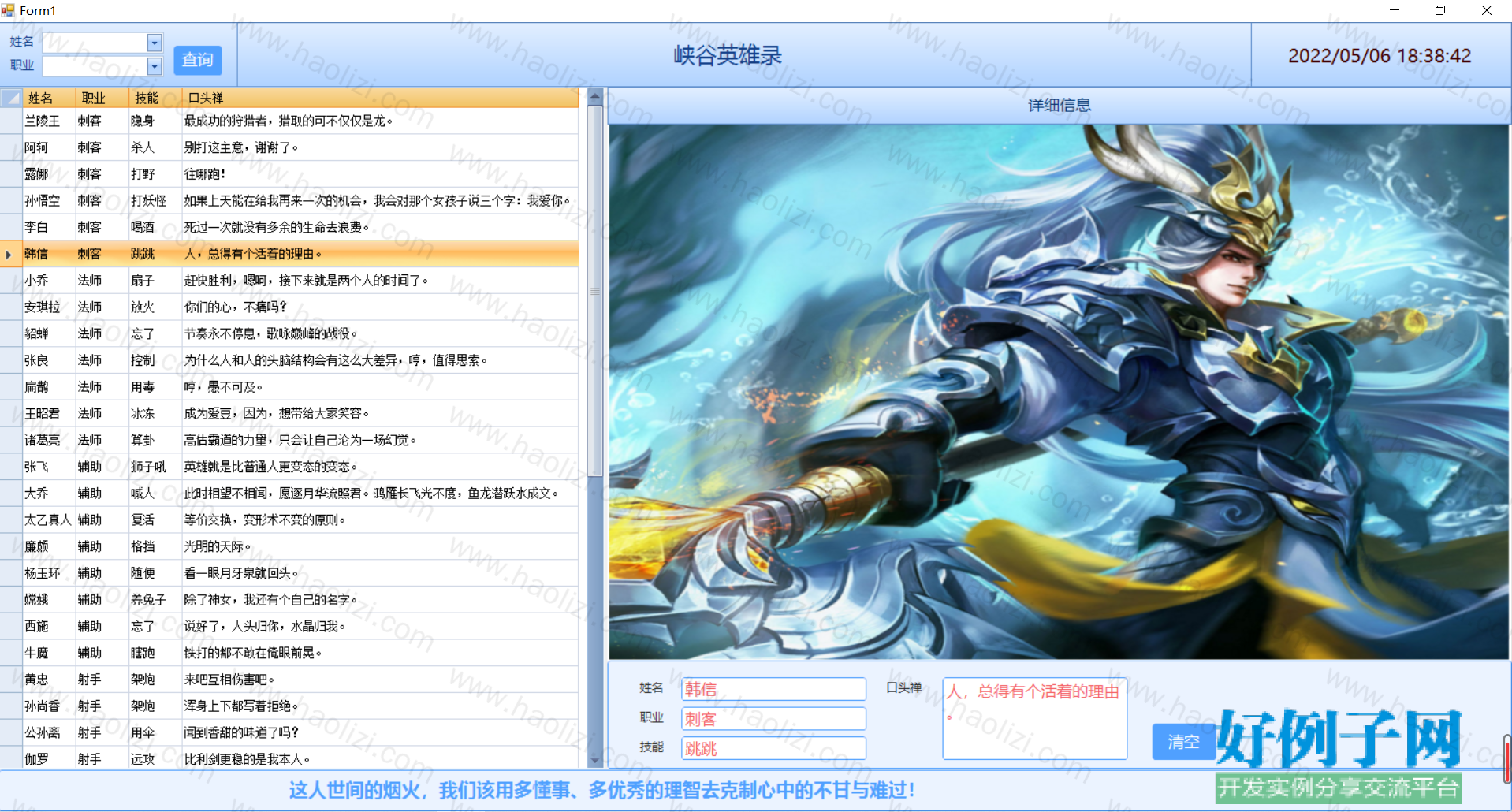The height and width of the screenshot is (812, 1512).
Task: Select the name cell 伽罗
Action: point(49,759)
